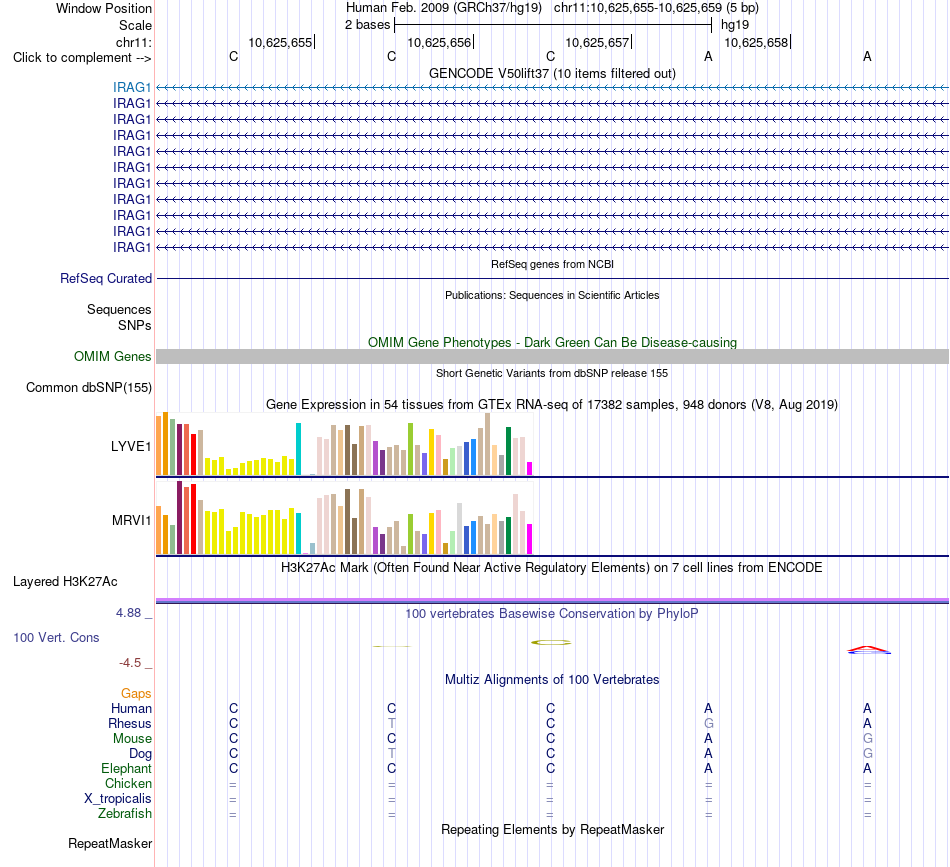Click the Dog alignment row label
The image size is (950, 867).
[x=140, y=754]
